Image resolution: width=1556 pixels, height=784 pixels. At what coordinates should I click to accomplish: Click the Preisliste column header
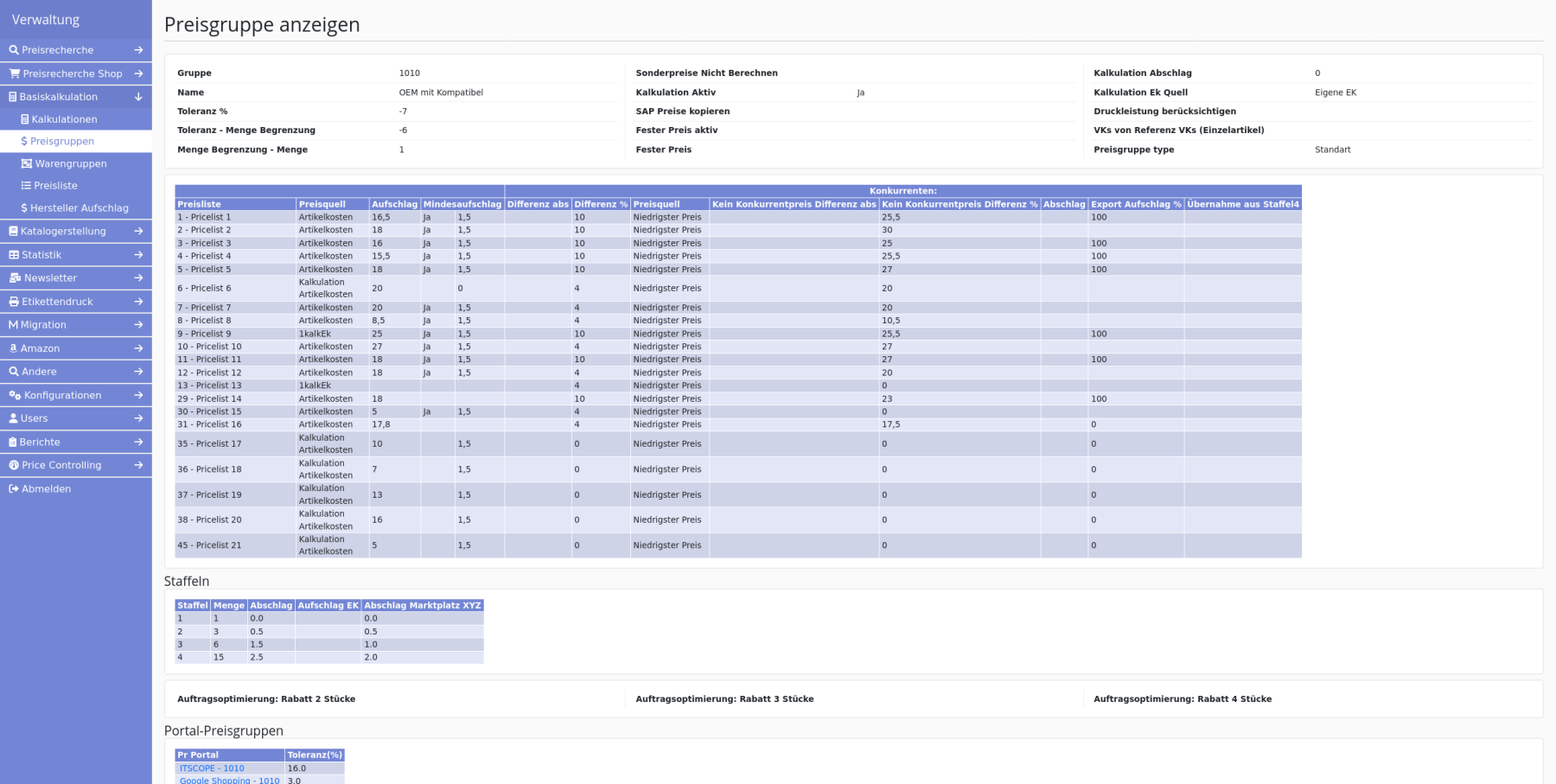235,204
